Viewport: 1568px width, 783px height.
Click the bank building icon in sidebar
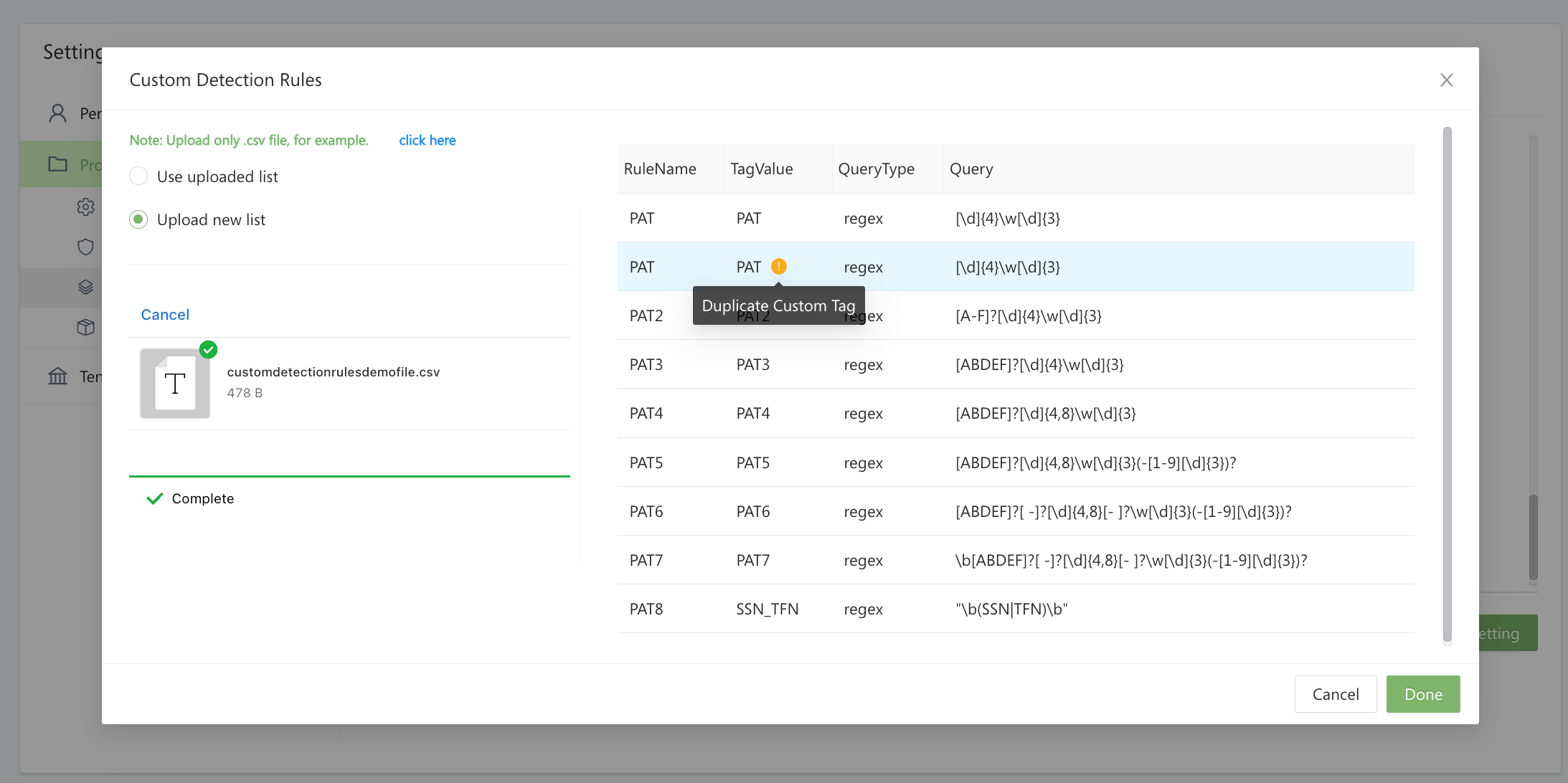coord(57,376)
